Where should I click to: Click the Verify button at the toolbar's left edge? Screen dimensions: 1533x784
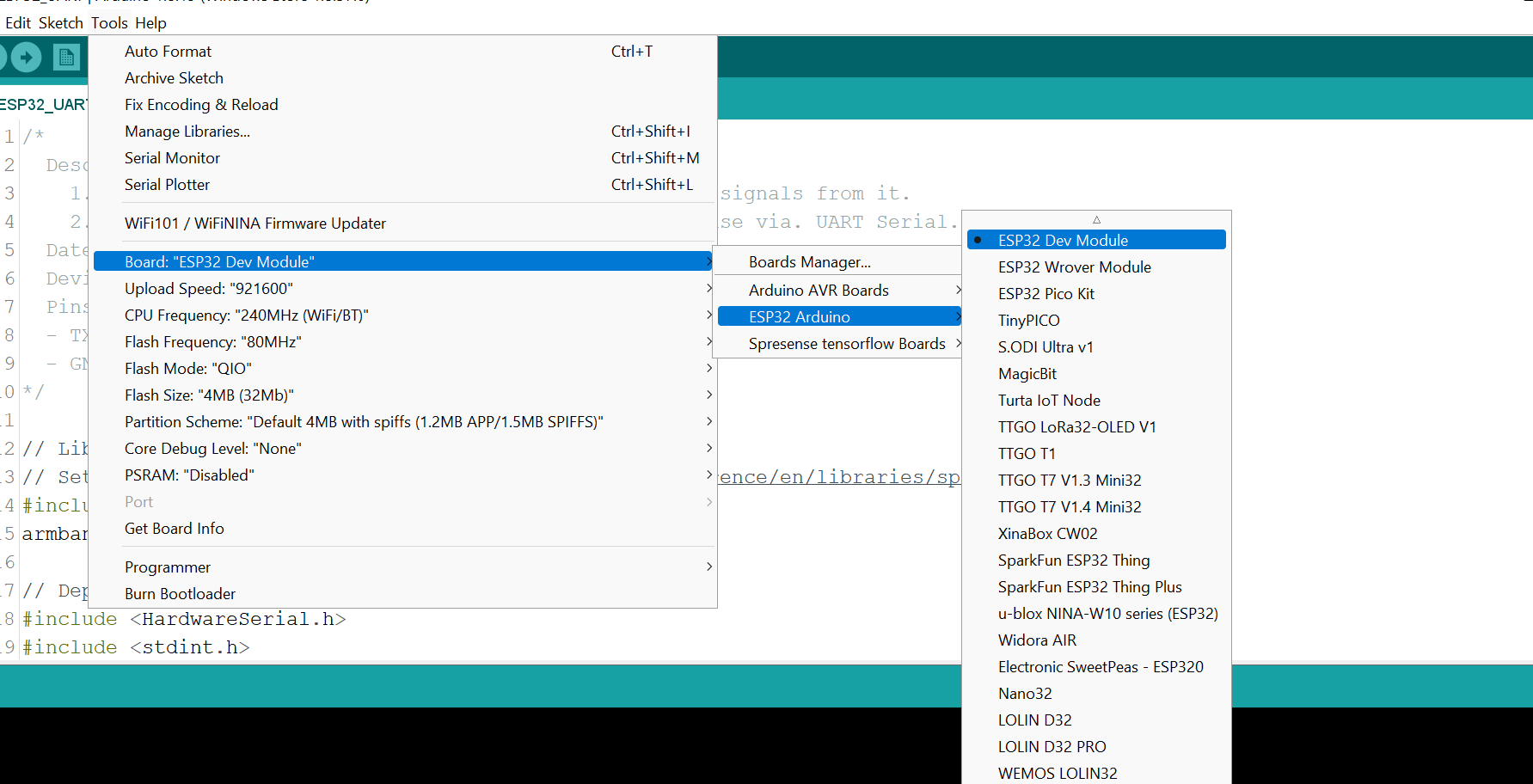pyautogui.click(x=3, y=57)
